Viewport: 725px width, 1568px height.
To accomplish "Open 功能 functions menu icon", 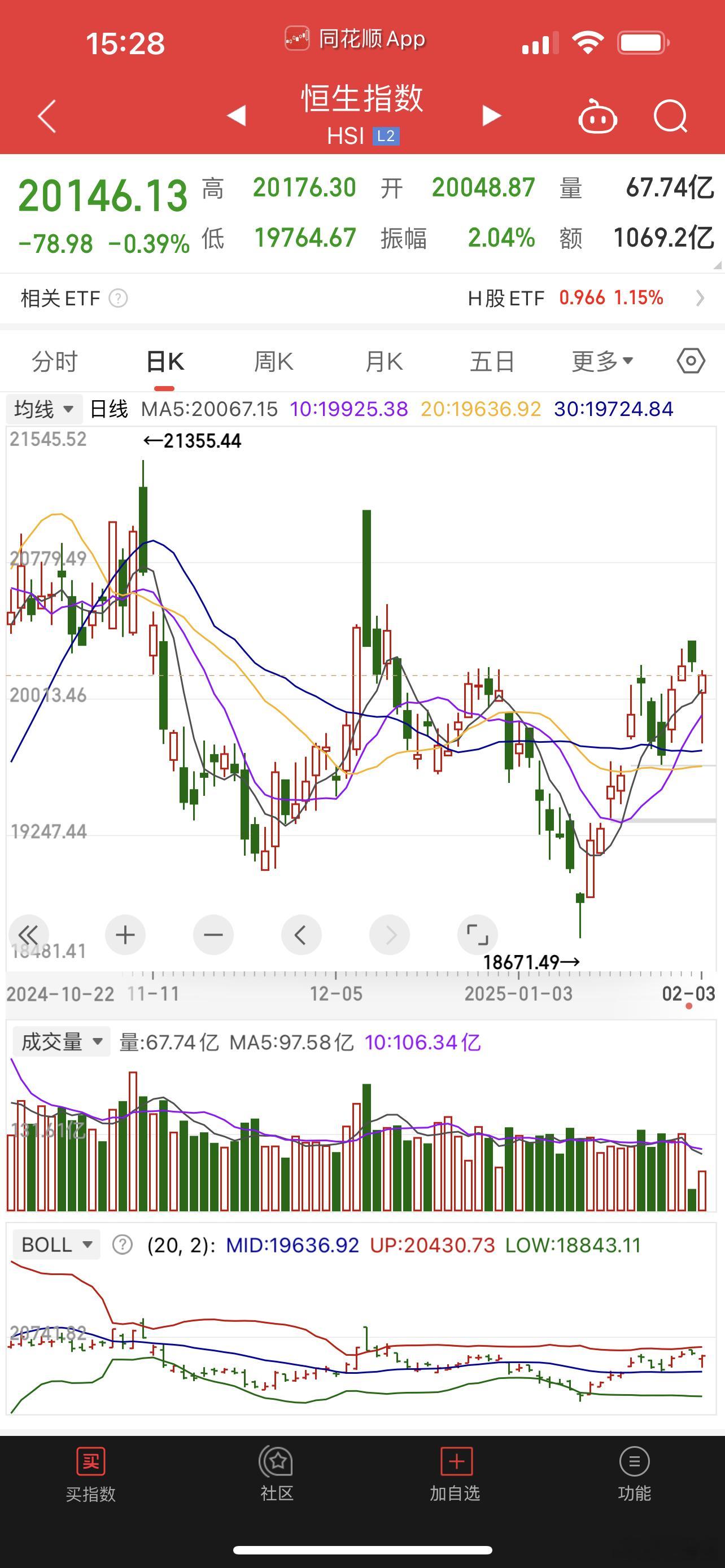I will [x=634, y=1461].
